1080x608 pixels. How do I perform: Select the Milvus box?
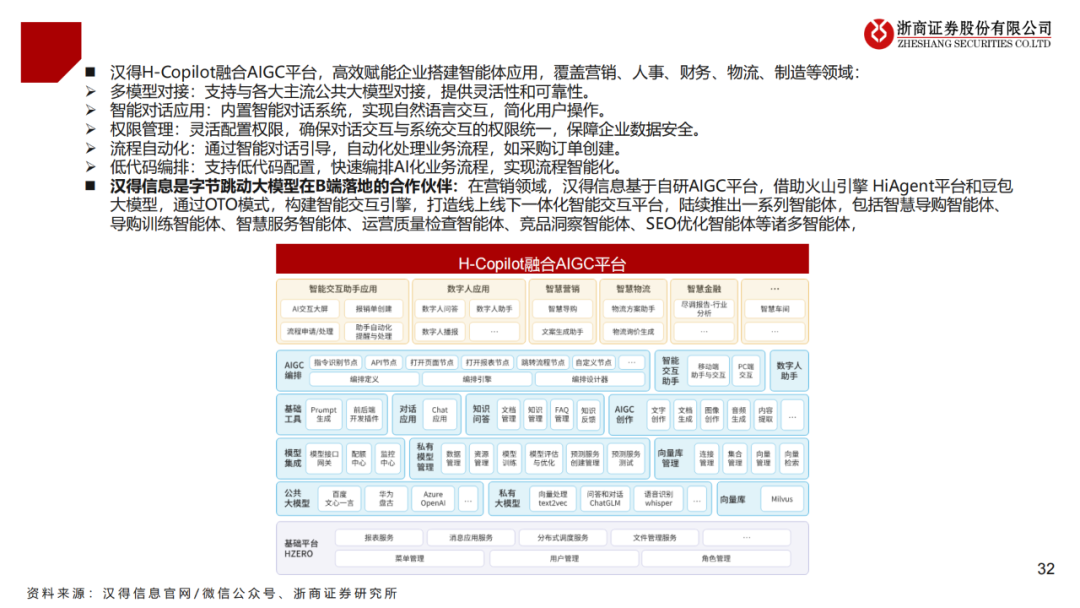click(782, 499)
